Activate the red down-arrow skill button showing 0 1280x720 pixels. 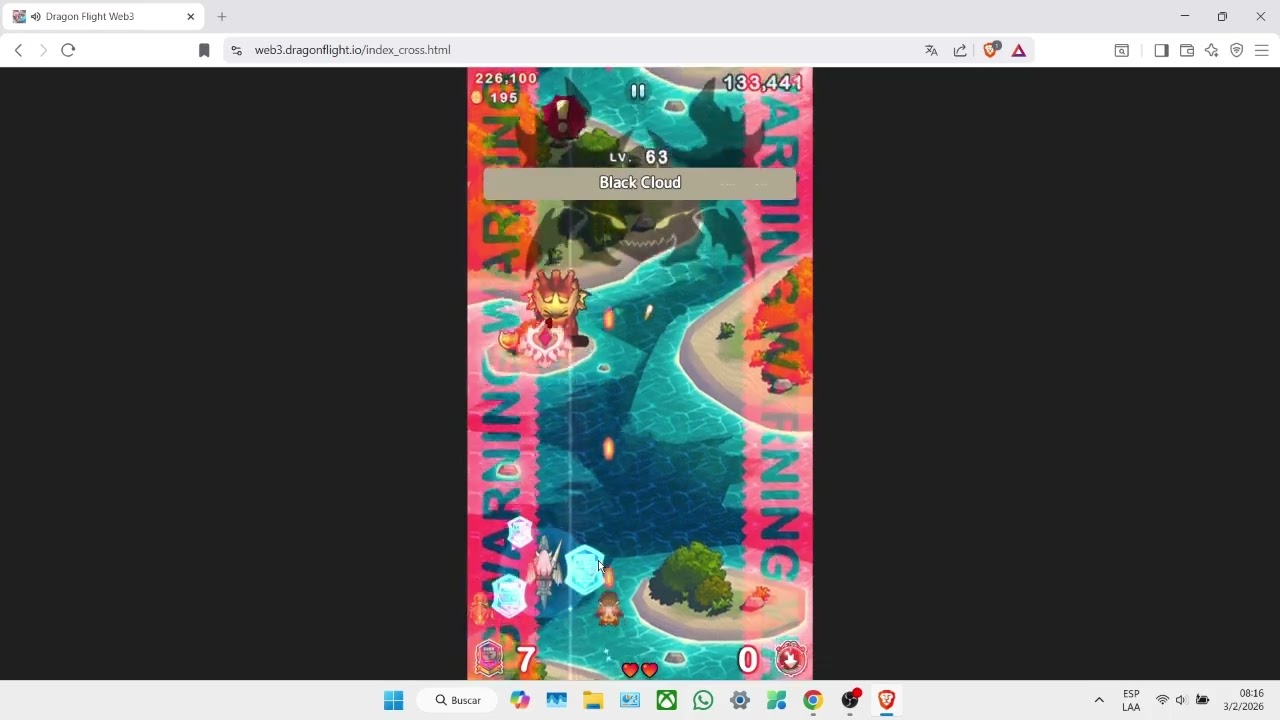click(x=790, y=658)
